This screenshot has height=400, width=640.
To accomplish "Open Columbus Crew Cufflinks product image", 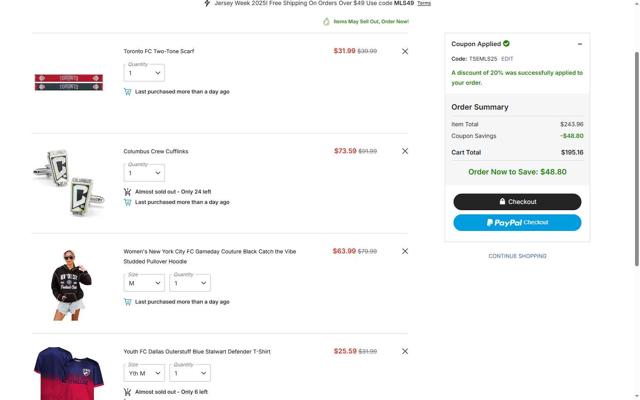I will 68,181.
